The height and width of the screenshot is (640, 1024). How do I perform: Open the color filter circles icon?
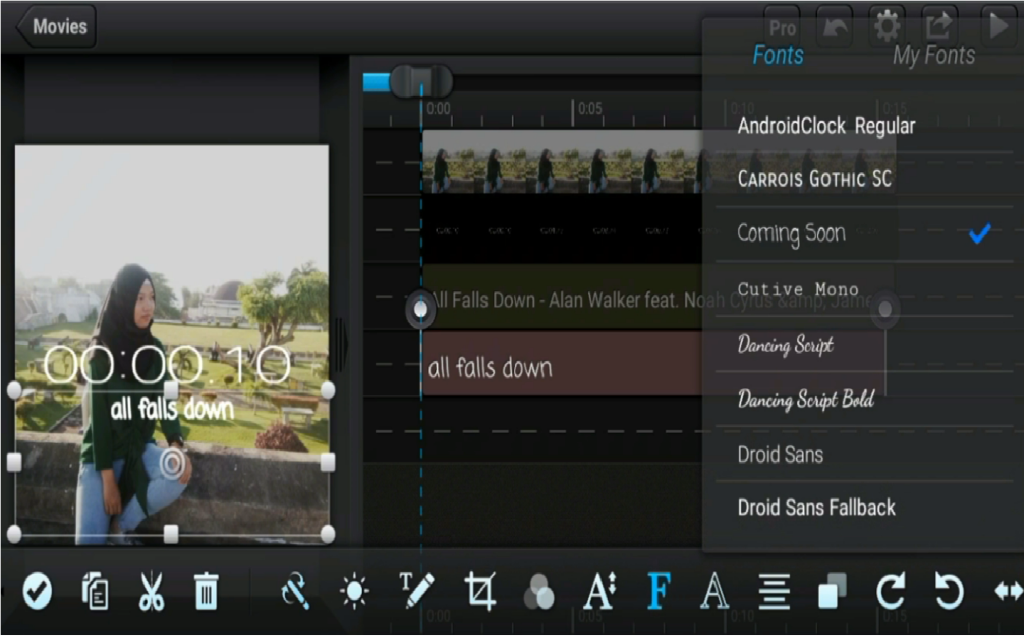539,592
